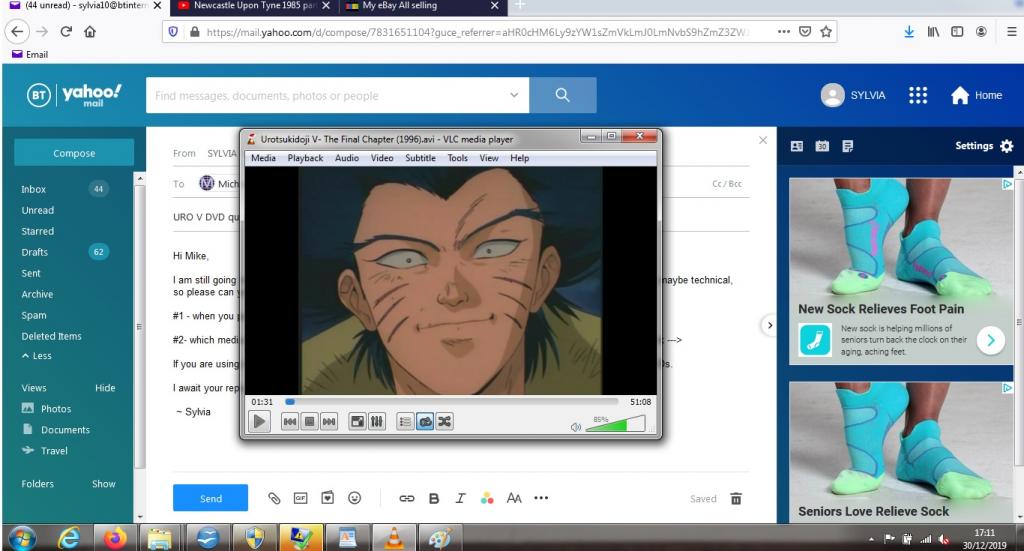
Task: Open the VLC Subtitle menu
Action: [420, 158]
